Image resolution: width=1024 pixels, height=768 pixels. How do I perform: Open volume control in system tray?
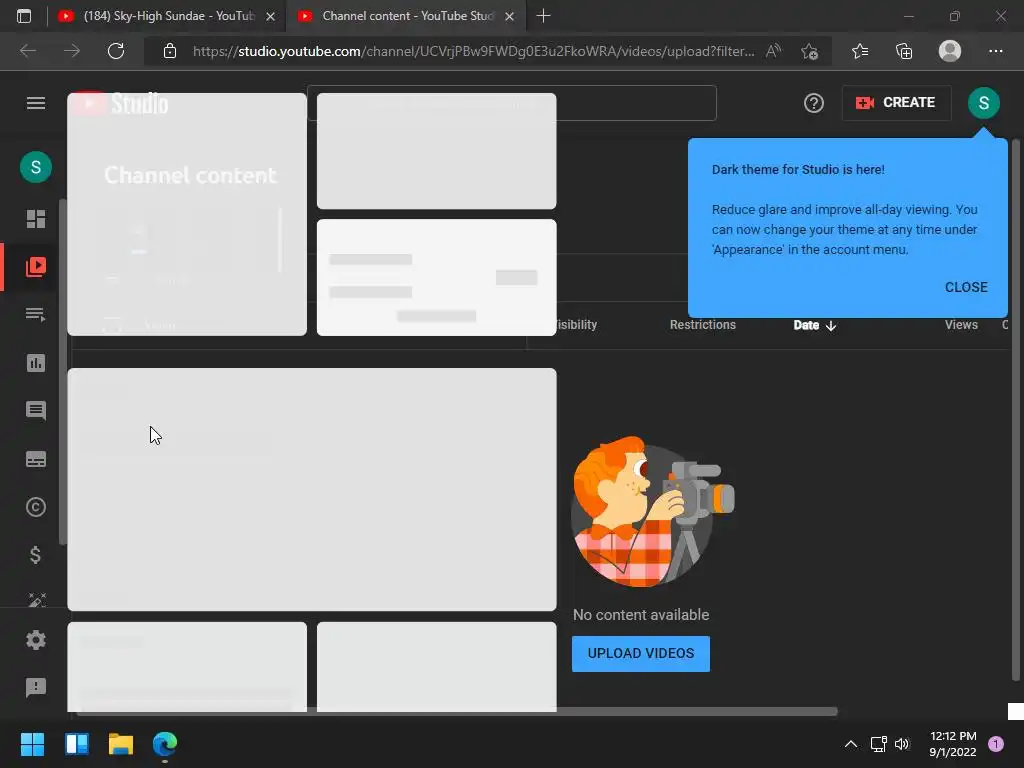(x=903, y=744)
